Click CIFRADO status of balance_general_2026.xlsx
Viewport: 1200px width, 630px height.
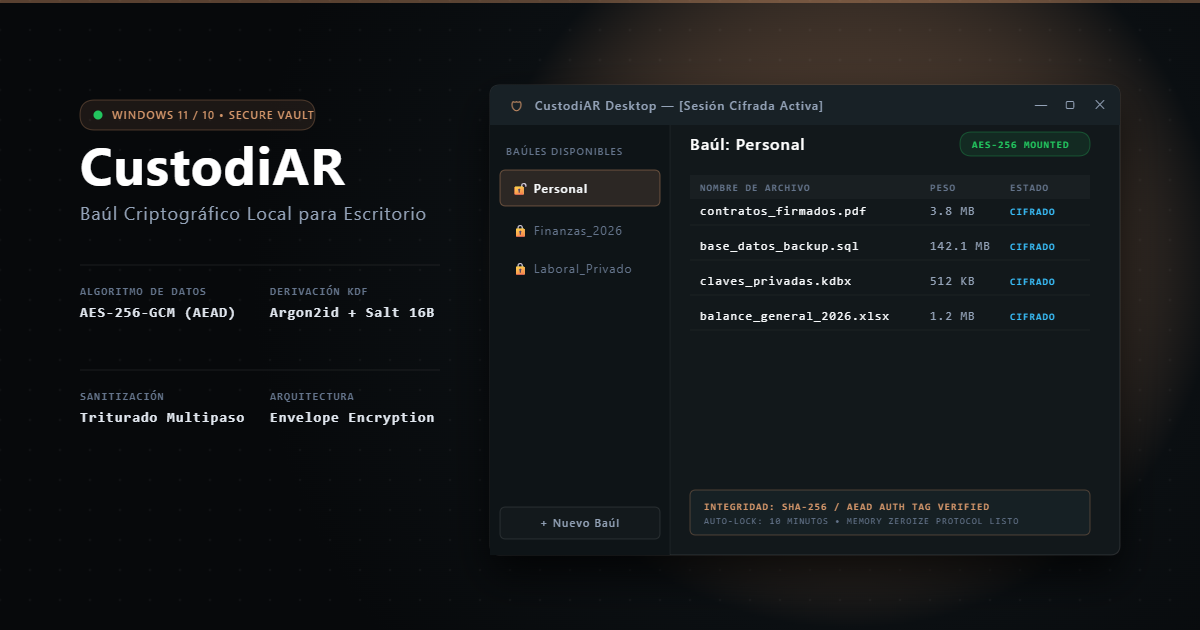point(1032,317)
